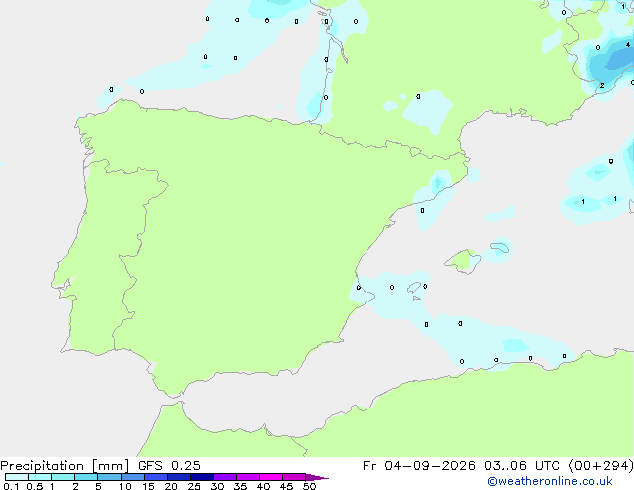Image resolution: width=634 pixels, height=490 pixels.
Task: Choose the dark blue swatch between 25 and 30
Action: click(202, 477)
